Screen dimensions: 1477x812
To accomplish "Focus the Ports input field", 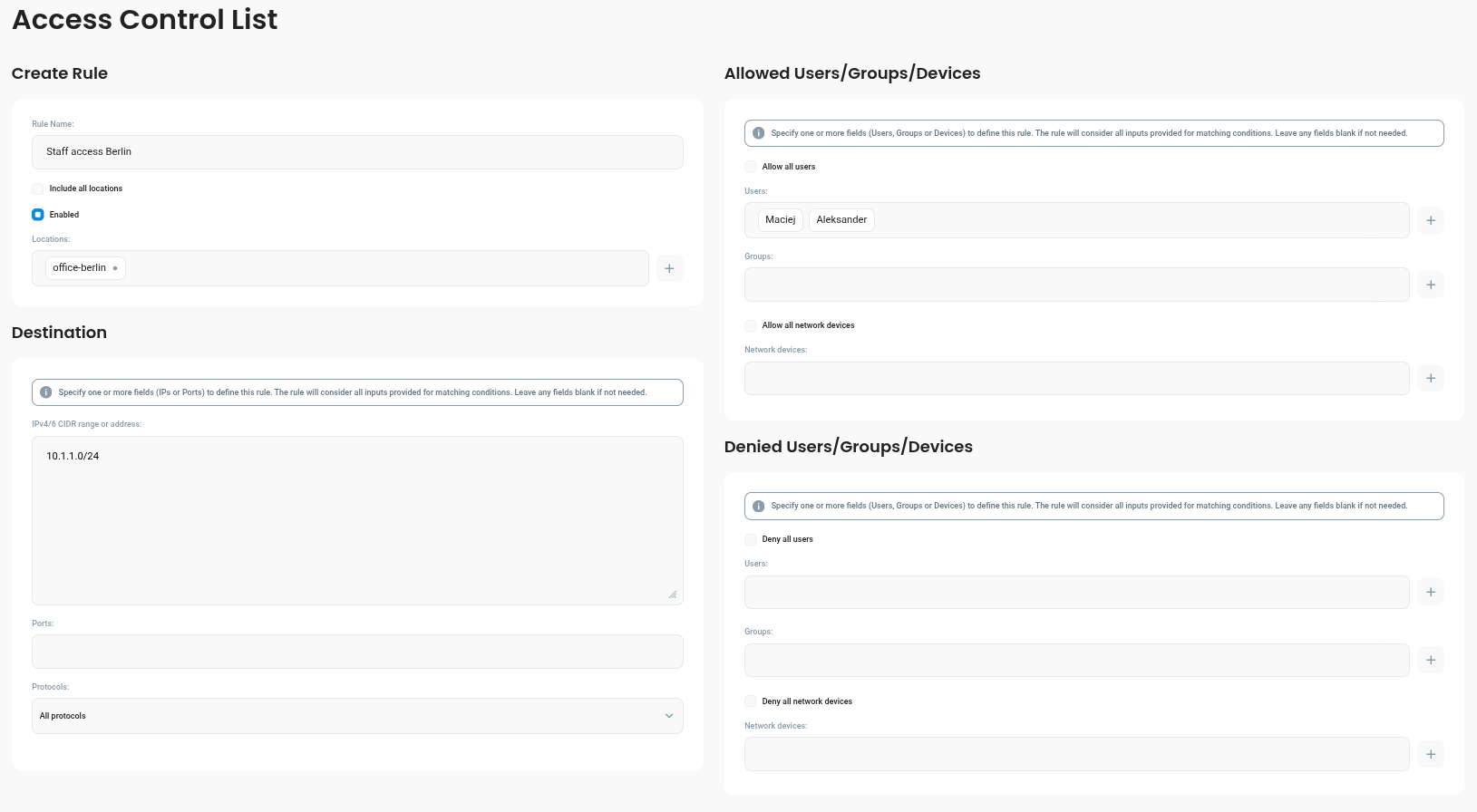I will tap(357, 652).
